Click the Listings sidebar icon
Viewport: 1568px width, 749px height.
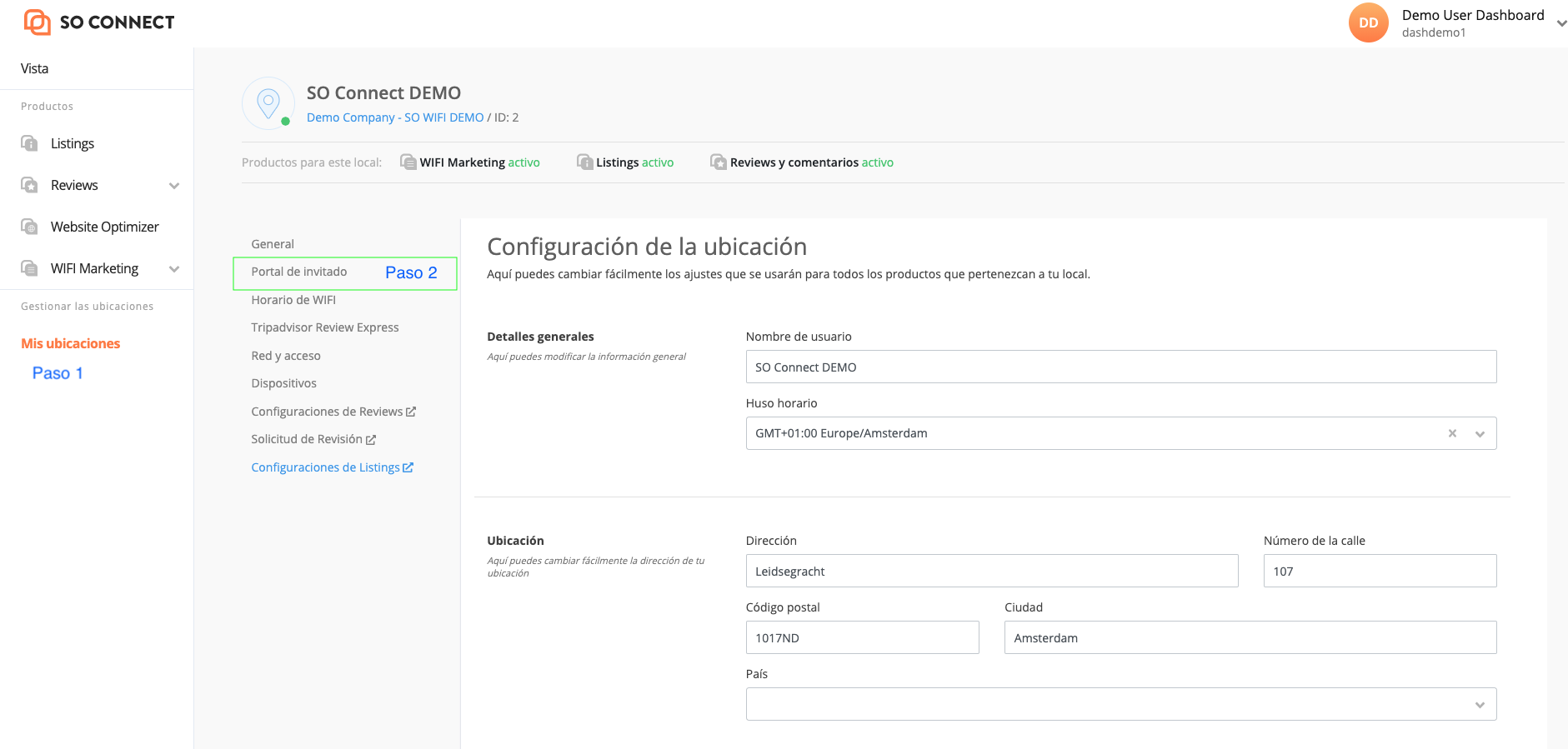coord(29,143)
